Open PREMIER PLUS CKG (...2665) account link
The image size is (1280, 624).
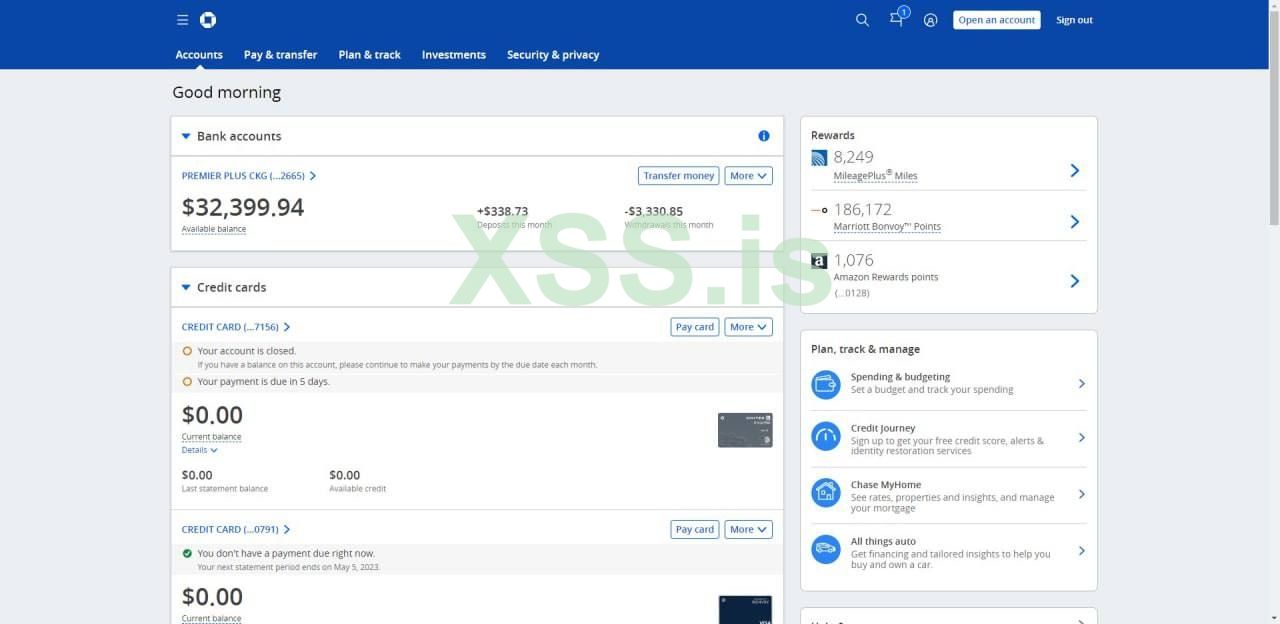tap(249, 176)
